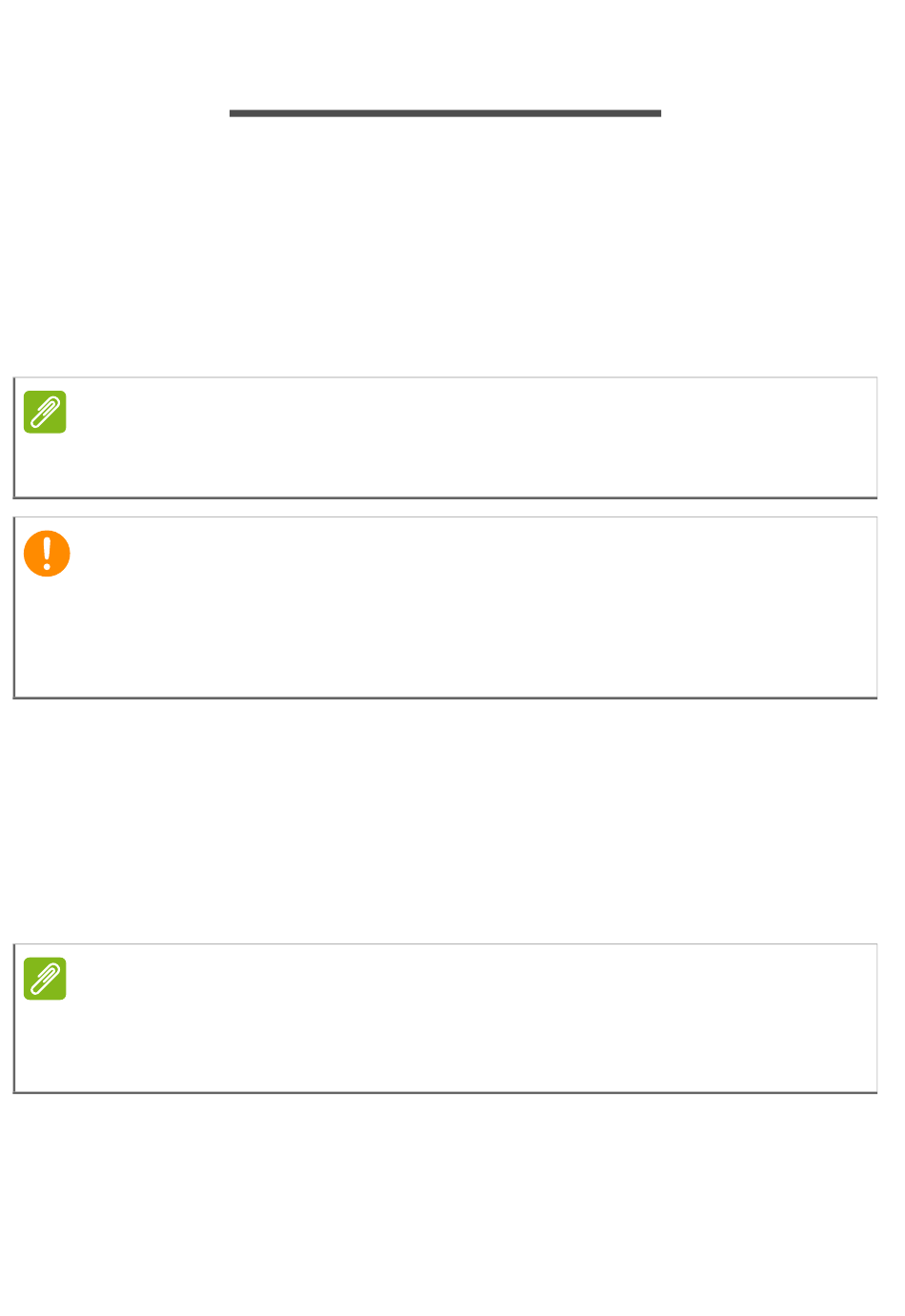Click the blank area between title bar and first note
Image resolution: width=905 pixels, height=1316 pixels.
[445, 248]
